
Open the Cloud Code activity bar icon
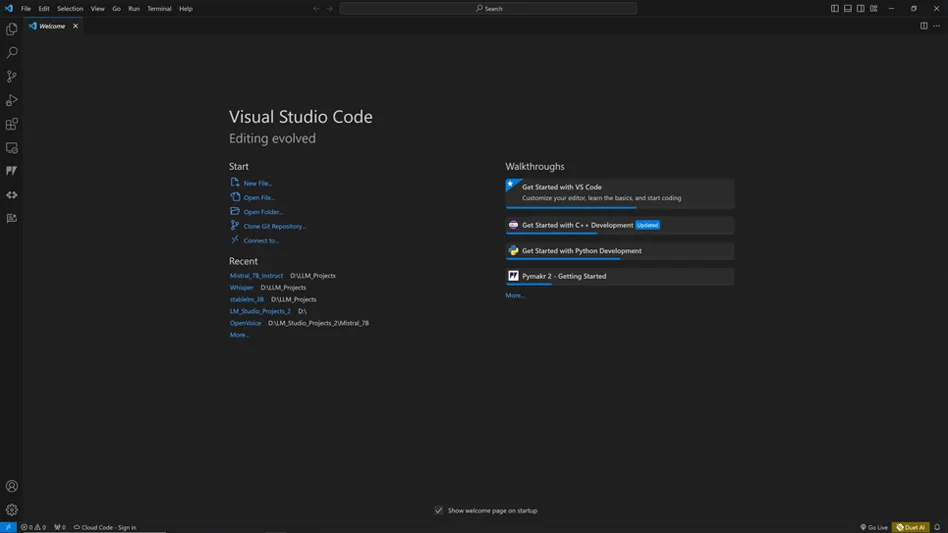coord(11,195)
